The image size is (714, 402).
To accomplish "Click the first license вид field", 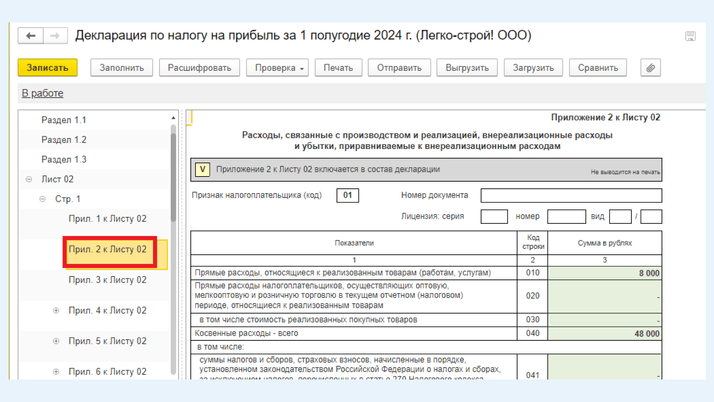I will pyautogui.click(x=620, y=216).
